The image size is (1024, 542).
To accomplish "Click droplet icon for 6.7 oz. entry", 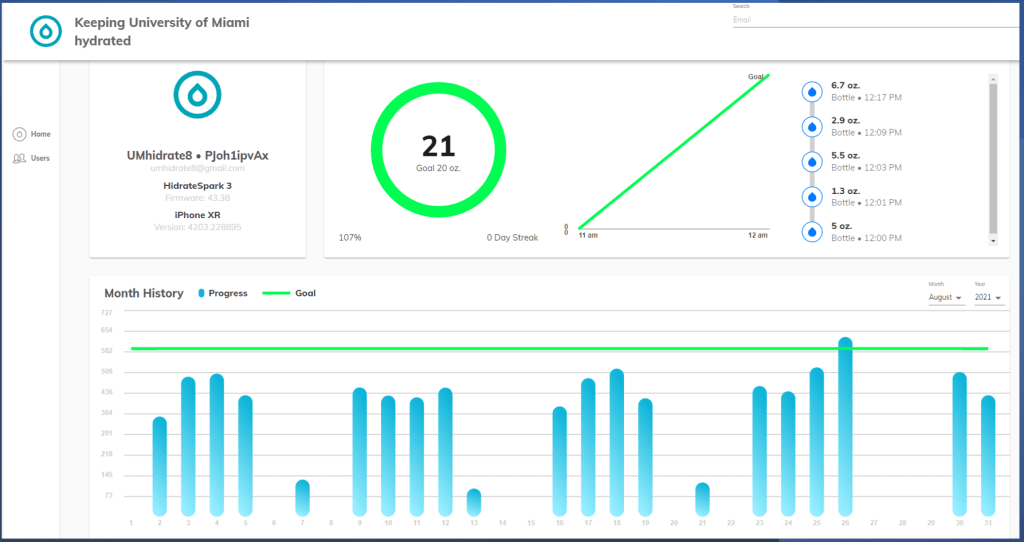I will (x=812, y=92).
